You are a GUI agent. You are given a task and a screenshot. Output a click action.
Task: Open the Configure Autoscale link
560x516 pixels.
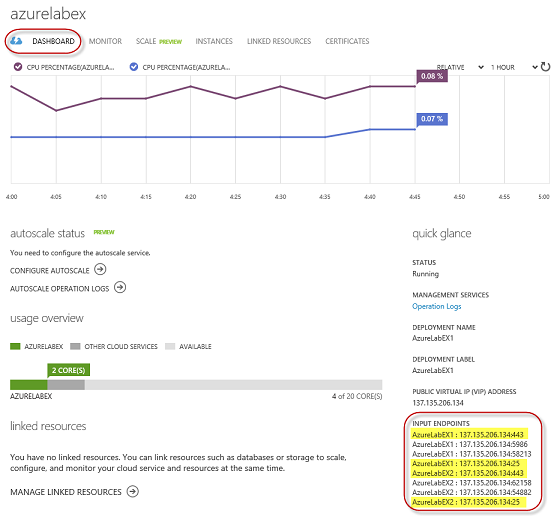coord(50,271)
